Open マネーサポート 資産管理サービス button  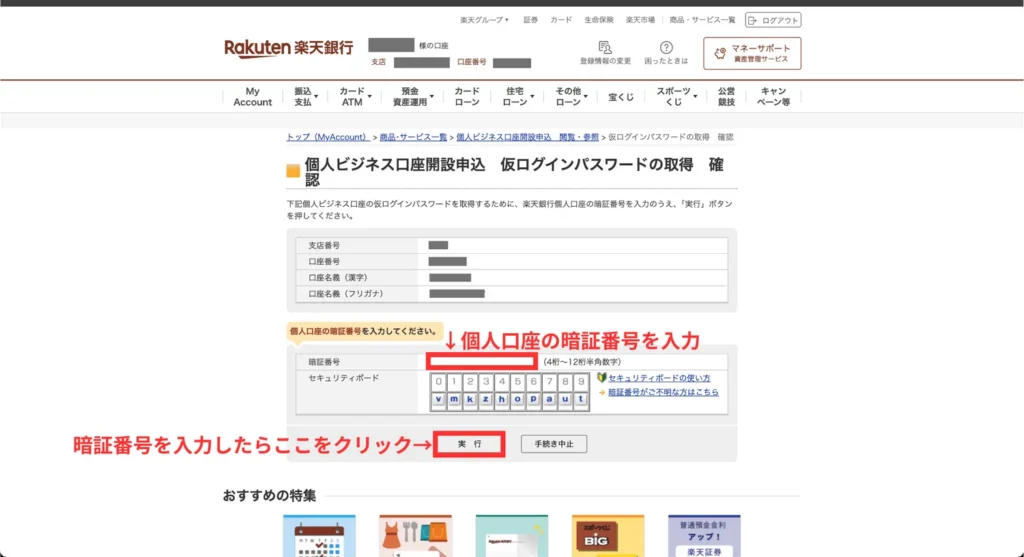coord(752,54)
